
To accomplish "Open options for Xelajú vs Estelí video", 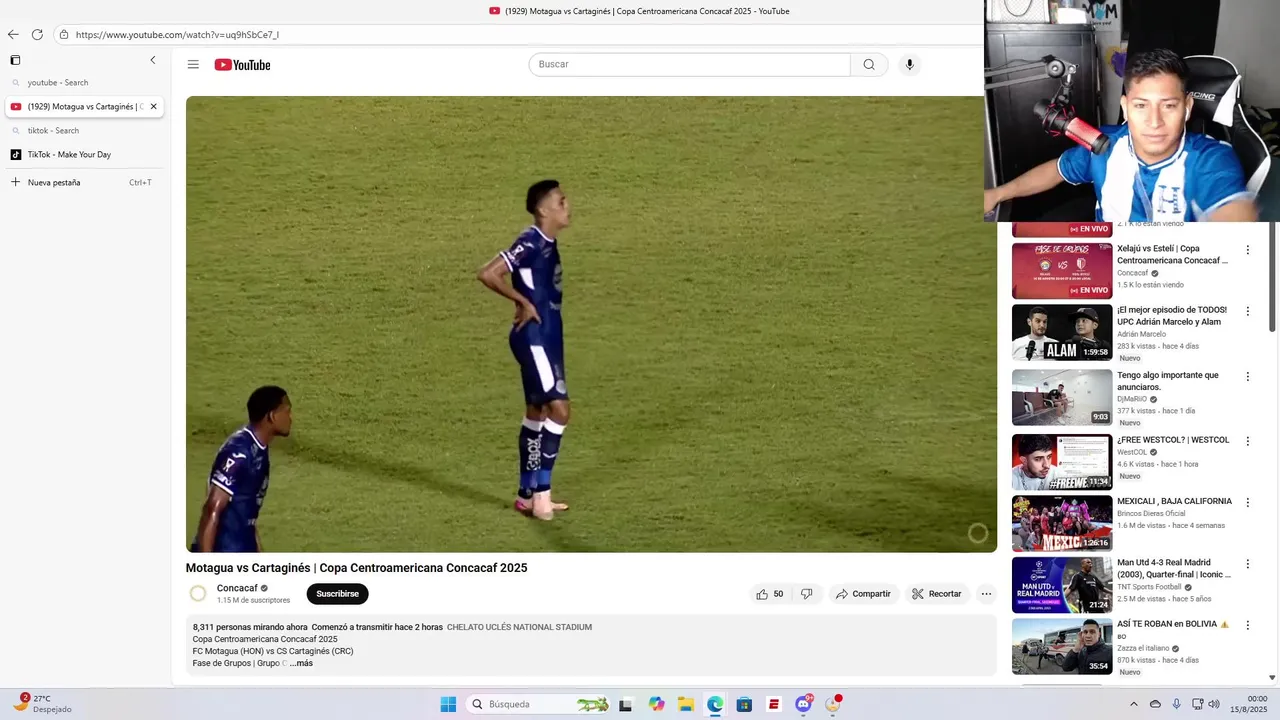I will (x=1247, y=250).
